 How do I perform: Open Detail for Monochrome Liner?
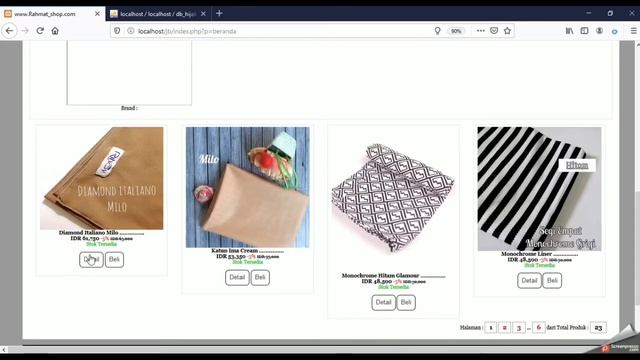point(529,281)
